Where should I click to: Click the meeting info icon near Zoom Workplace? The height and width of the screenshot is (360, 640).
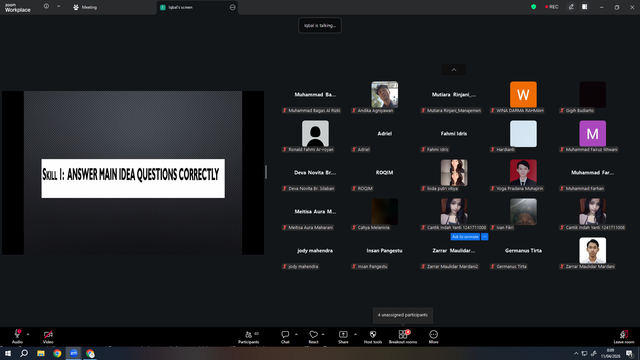(46, 7)
